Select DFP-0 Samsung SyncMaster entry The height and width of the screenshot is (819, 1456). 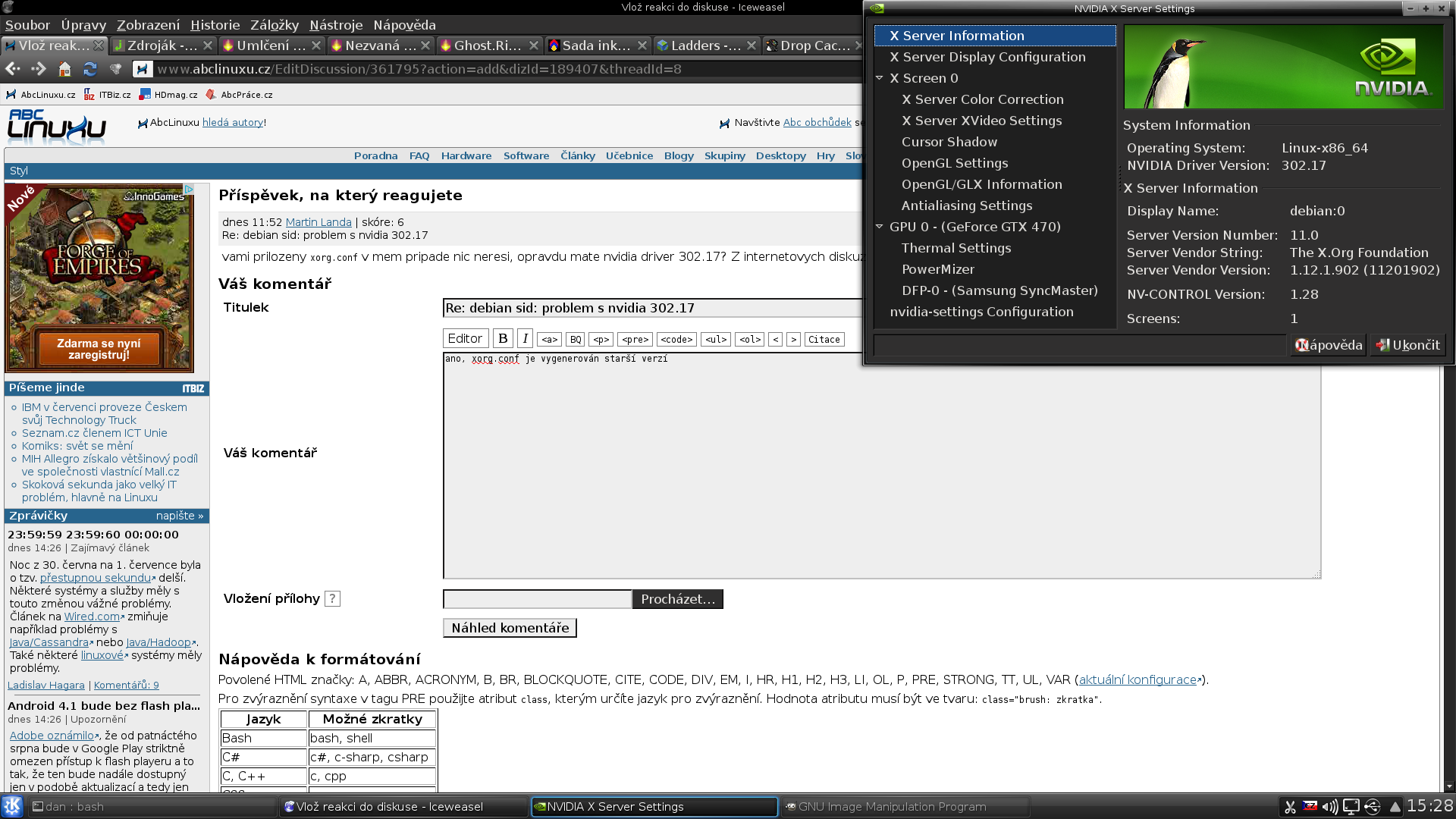point(999,290)
